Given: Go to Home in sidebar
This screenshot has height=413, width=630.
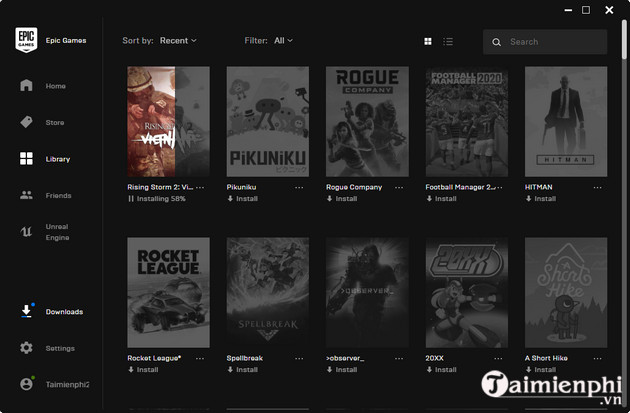Looking at the screenshot, I should [55, 86].
